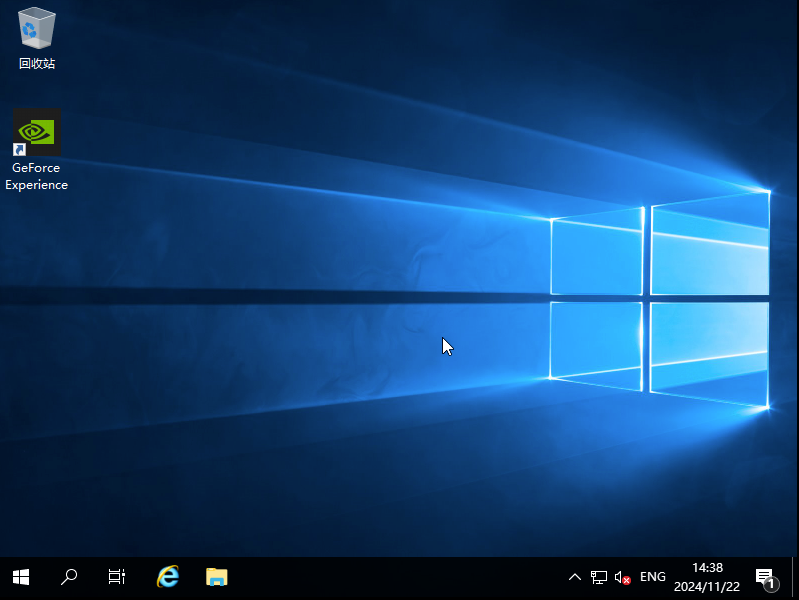Open the taskbar search magnifier
The width and height of the screenshot is (799, 600).
pyautogui.click(x=69, y=577)
